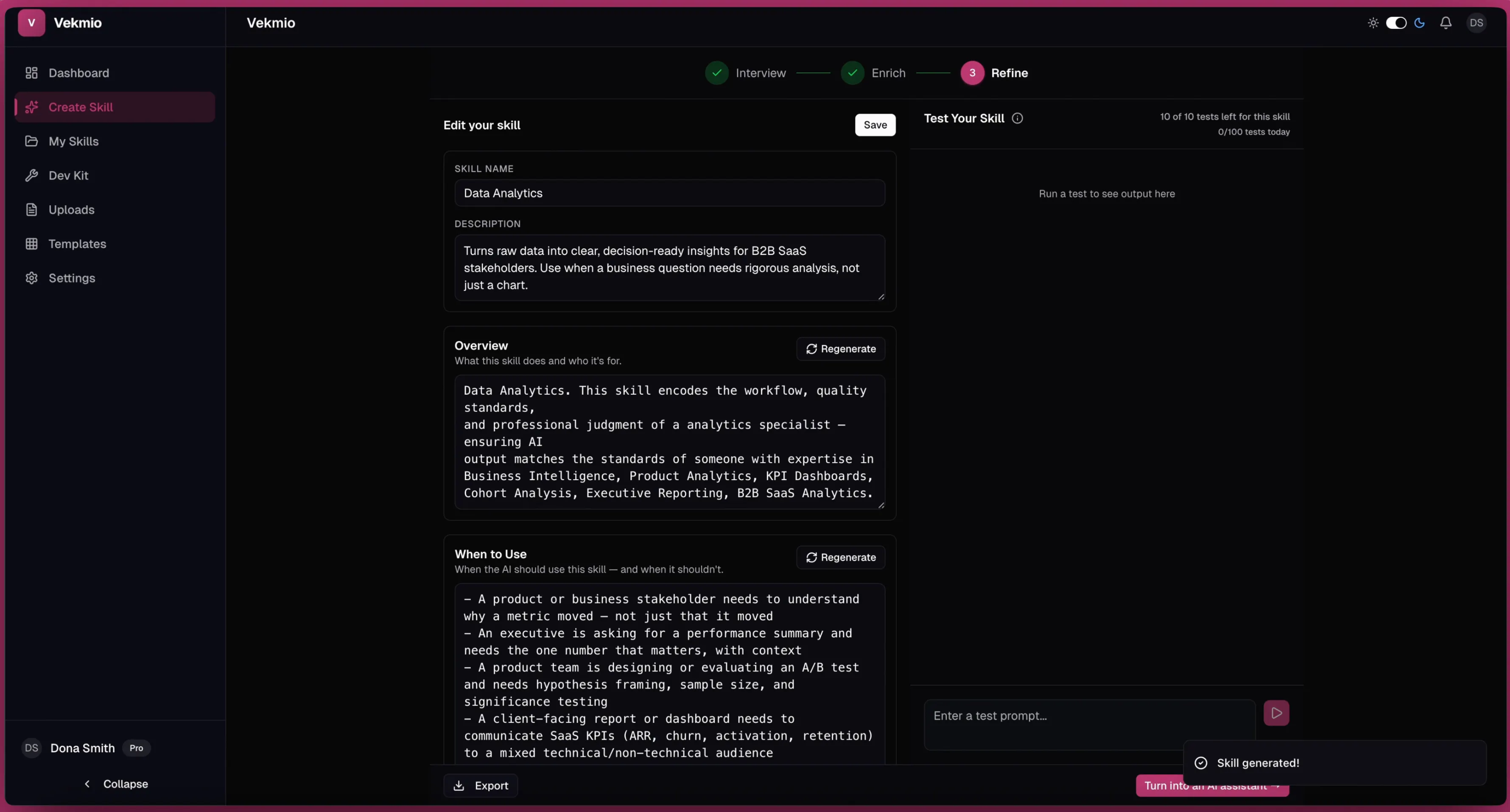The width and height of the screenshot is (1510, 812).
Task: Click the Pro plan badge
Action: 136,748
